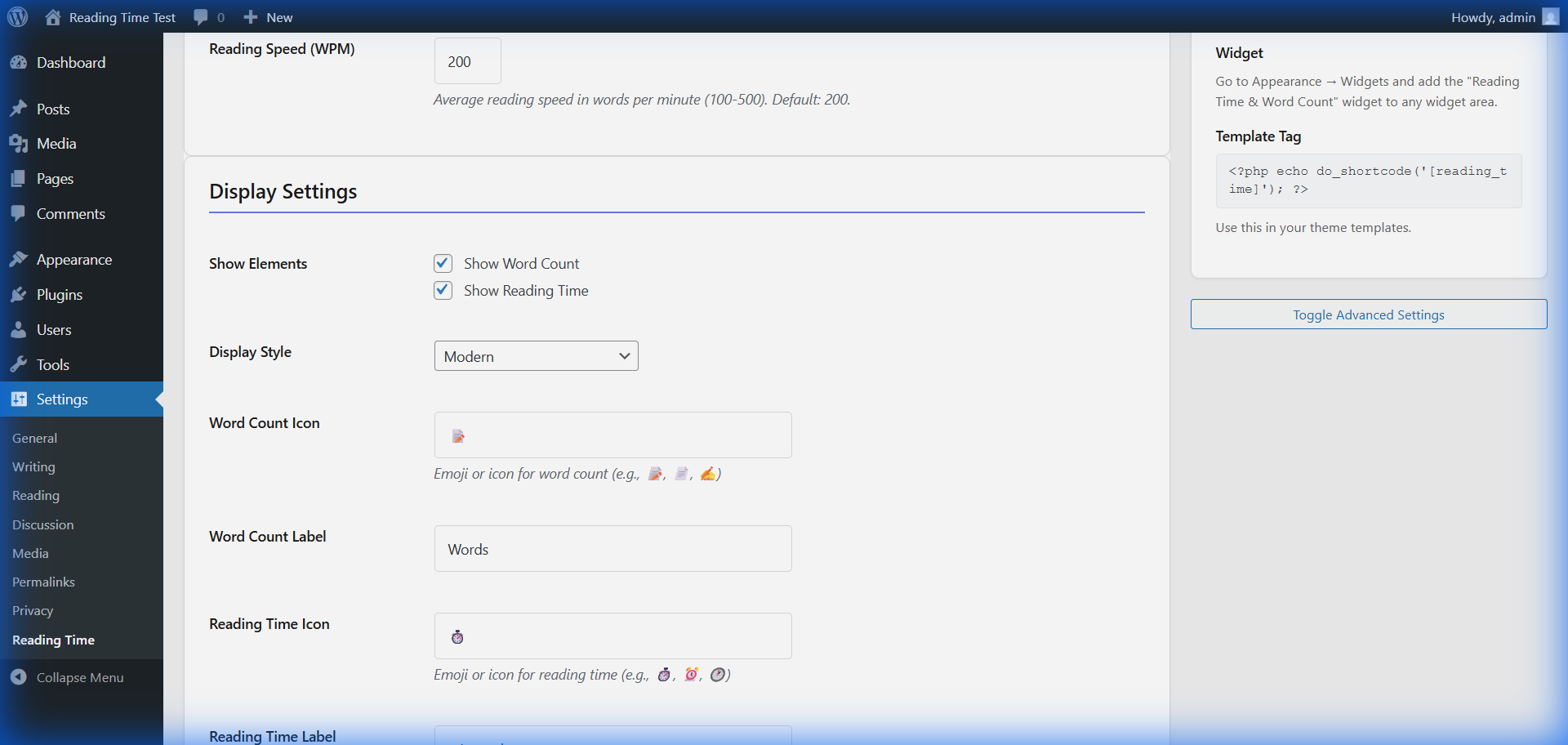Open Permalinks settings submenu
The height and width of the screenshot is (745, 1568).
coord(43,582)
